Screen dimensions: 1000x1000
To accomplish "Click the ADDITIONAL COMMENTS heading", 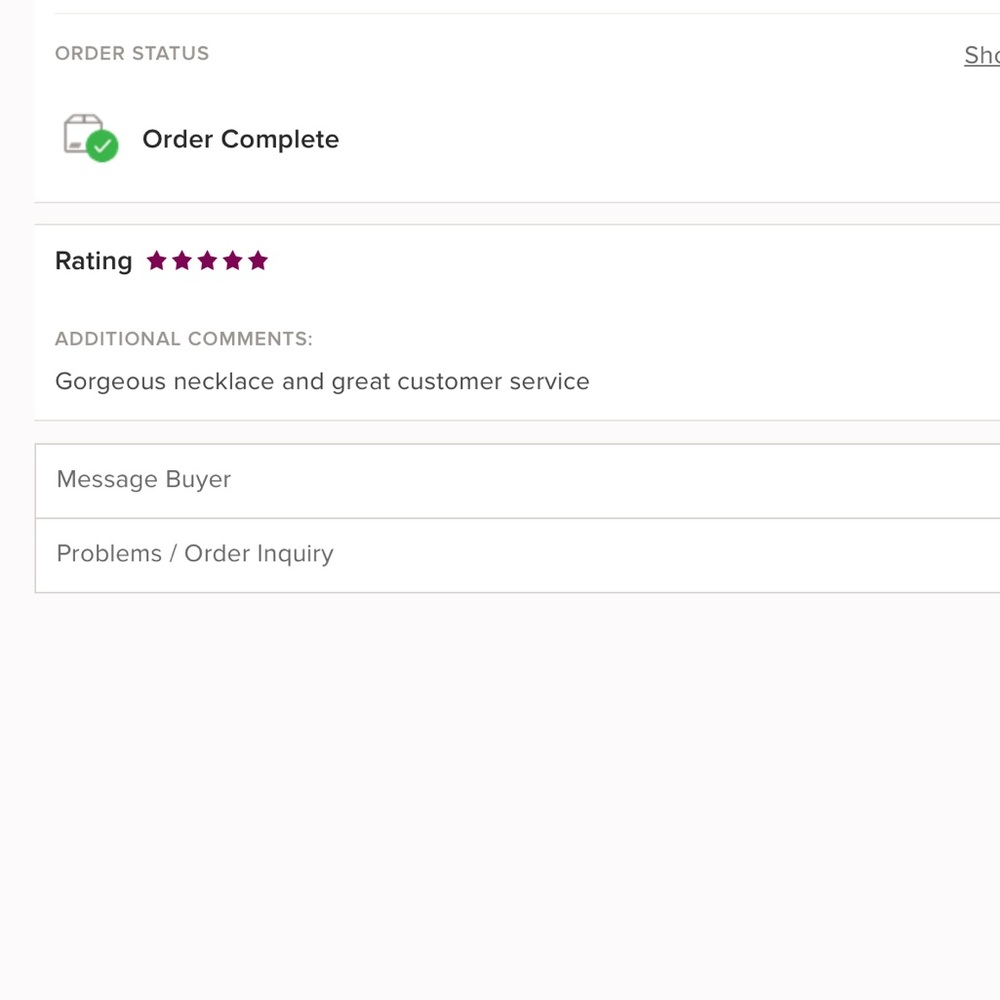I will 183,339.
